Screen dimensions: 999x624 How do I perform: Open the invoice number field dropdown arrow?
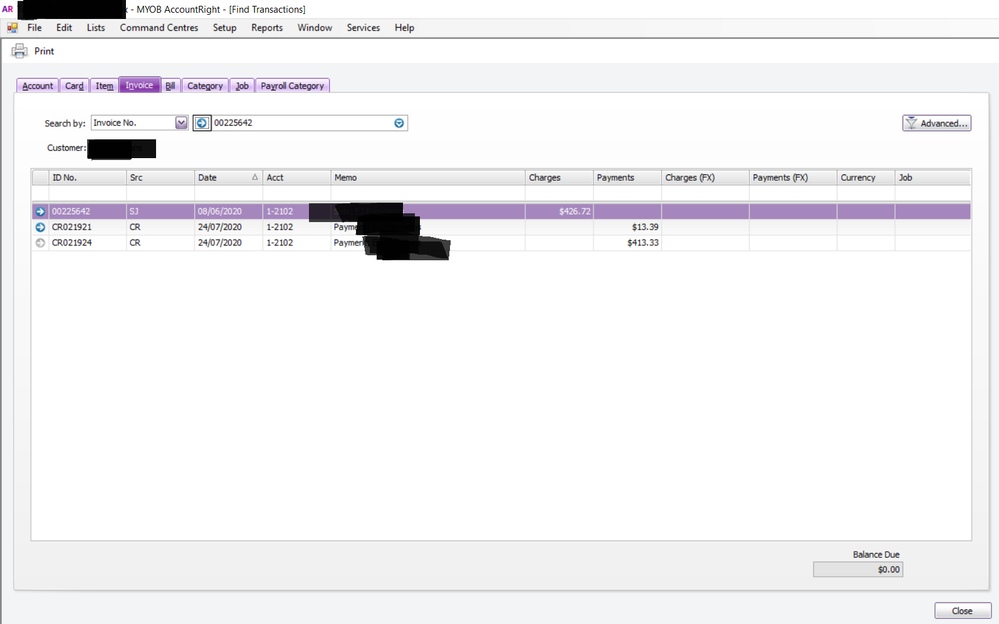point(399,123)
